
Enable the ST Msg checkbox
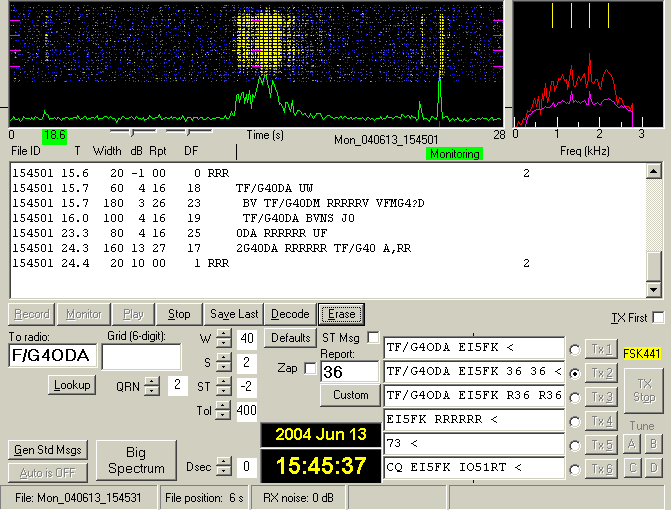point(374,337)
